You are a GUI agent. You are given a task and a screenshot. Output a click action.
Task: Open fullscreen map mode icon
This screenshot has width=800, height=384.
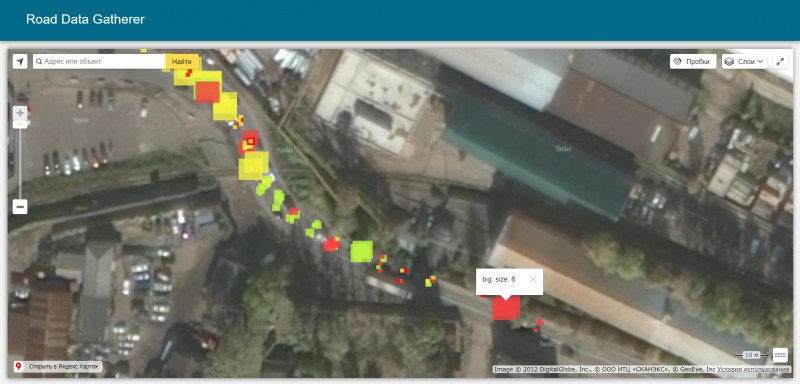coord(780,62)
